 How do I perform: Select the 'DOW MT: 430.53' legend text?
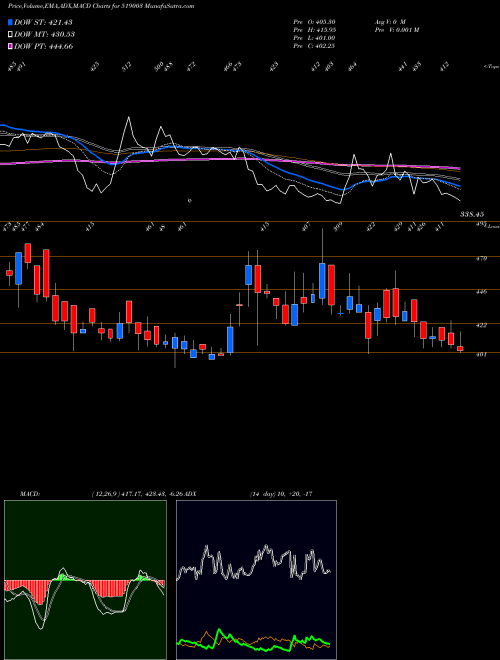point(45,34)
